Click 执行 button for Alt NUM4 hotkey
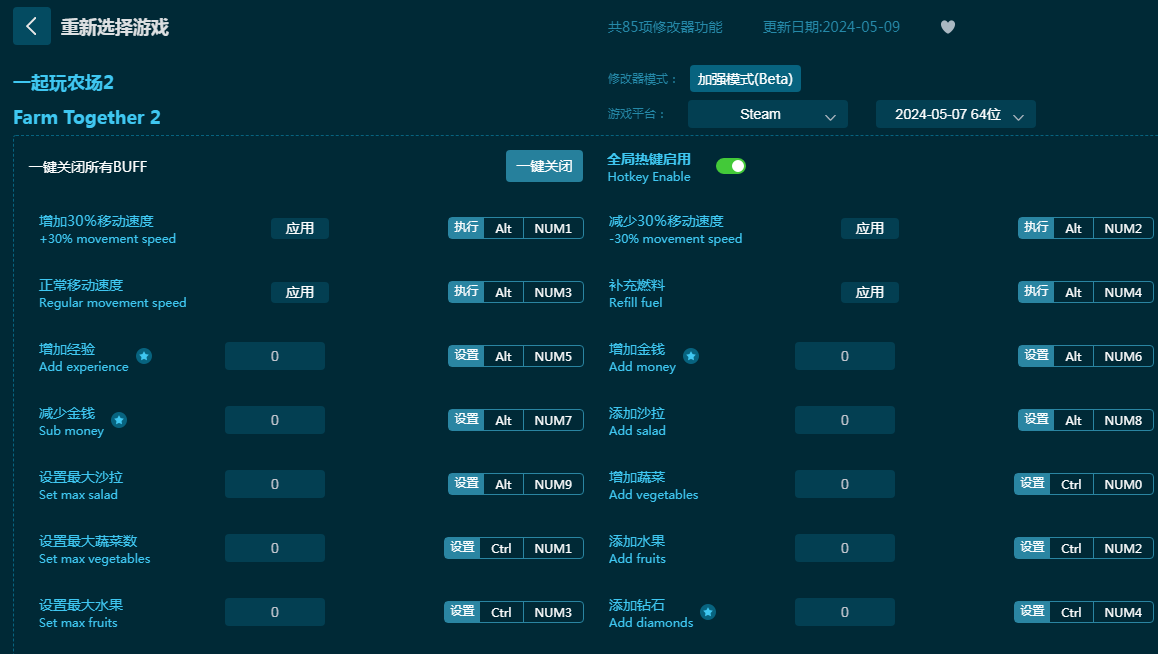This screenshot has height=654, width=1158. click(x=1036, y=292)
